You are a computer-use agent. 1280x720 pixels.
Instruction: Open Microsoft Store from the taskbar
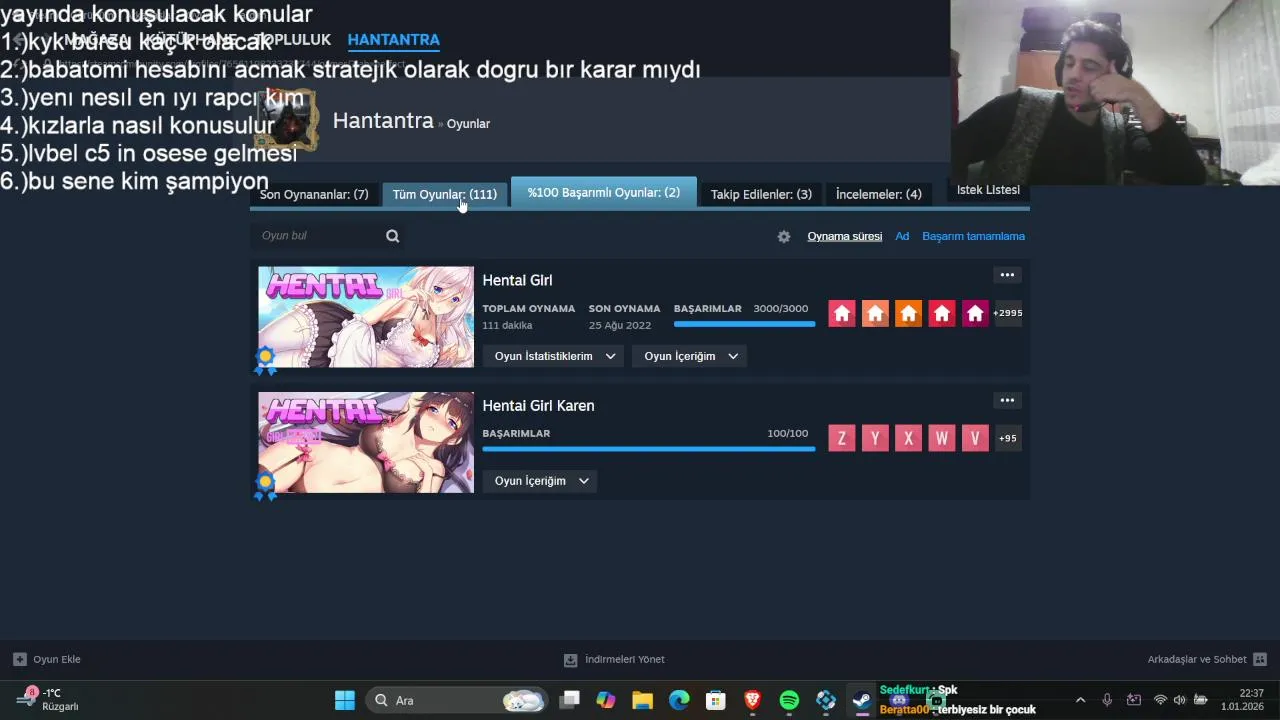[715, 700]
